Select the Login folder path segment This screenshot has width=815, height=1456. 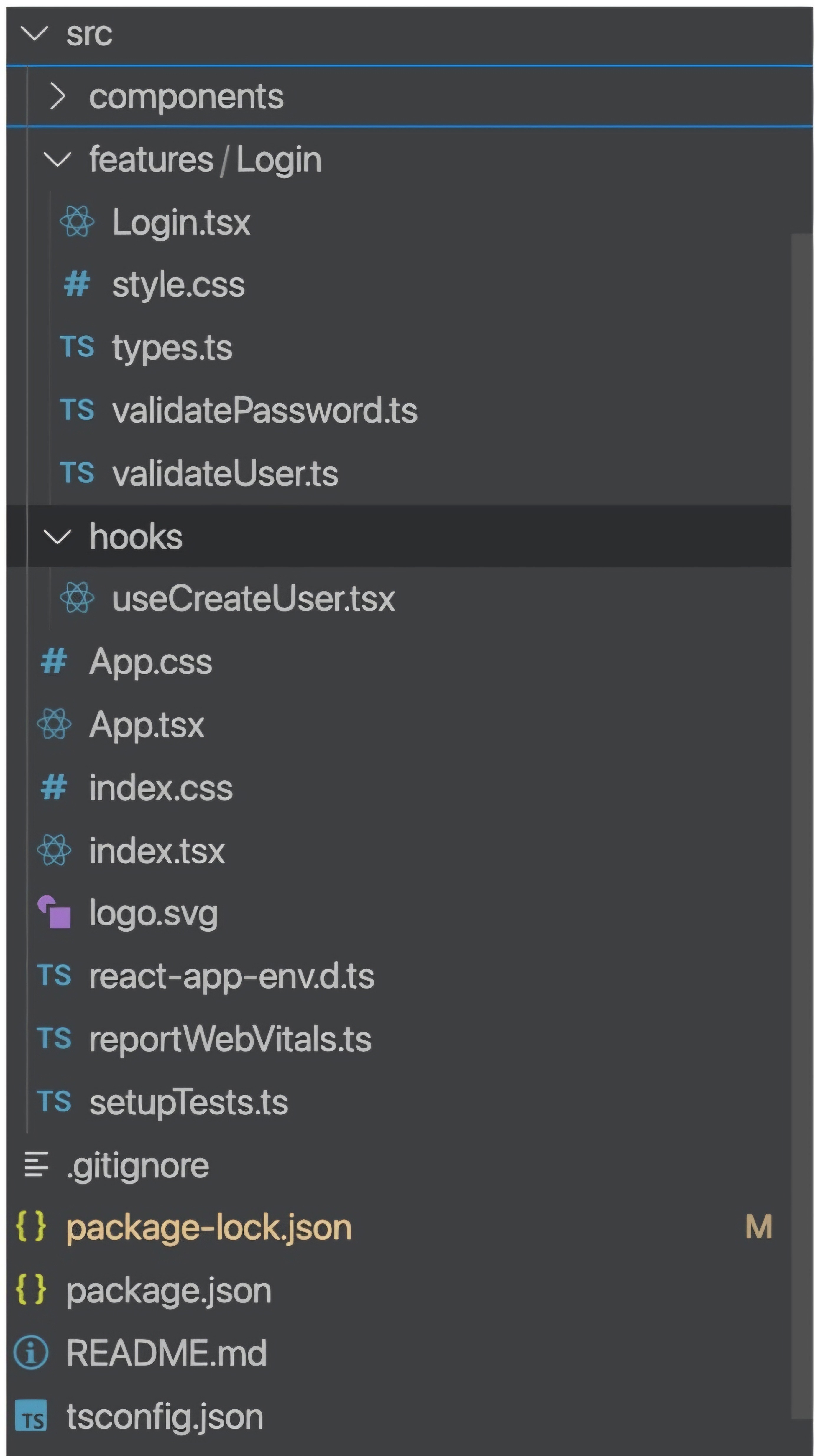[x=279, y=160]
